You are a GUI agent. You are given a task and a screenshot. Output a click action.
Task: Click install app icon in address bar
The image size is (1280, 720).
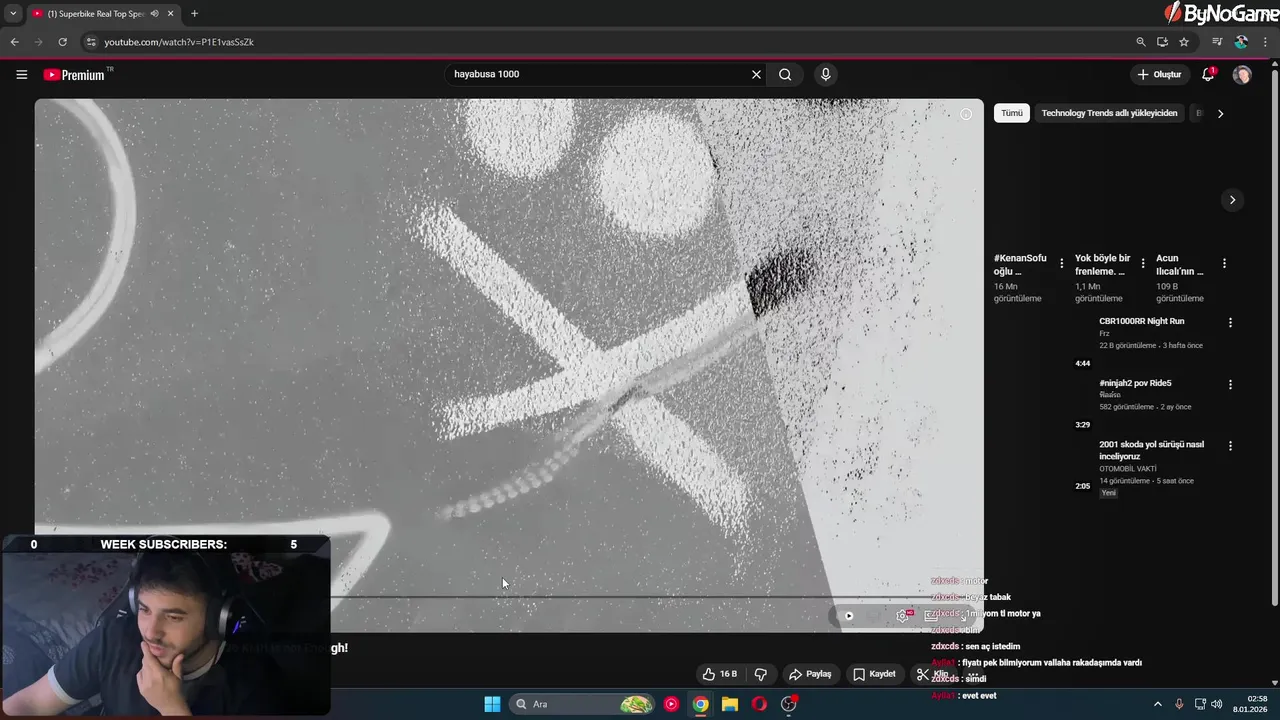point(1162,42)
